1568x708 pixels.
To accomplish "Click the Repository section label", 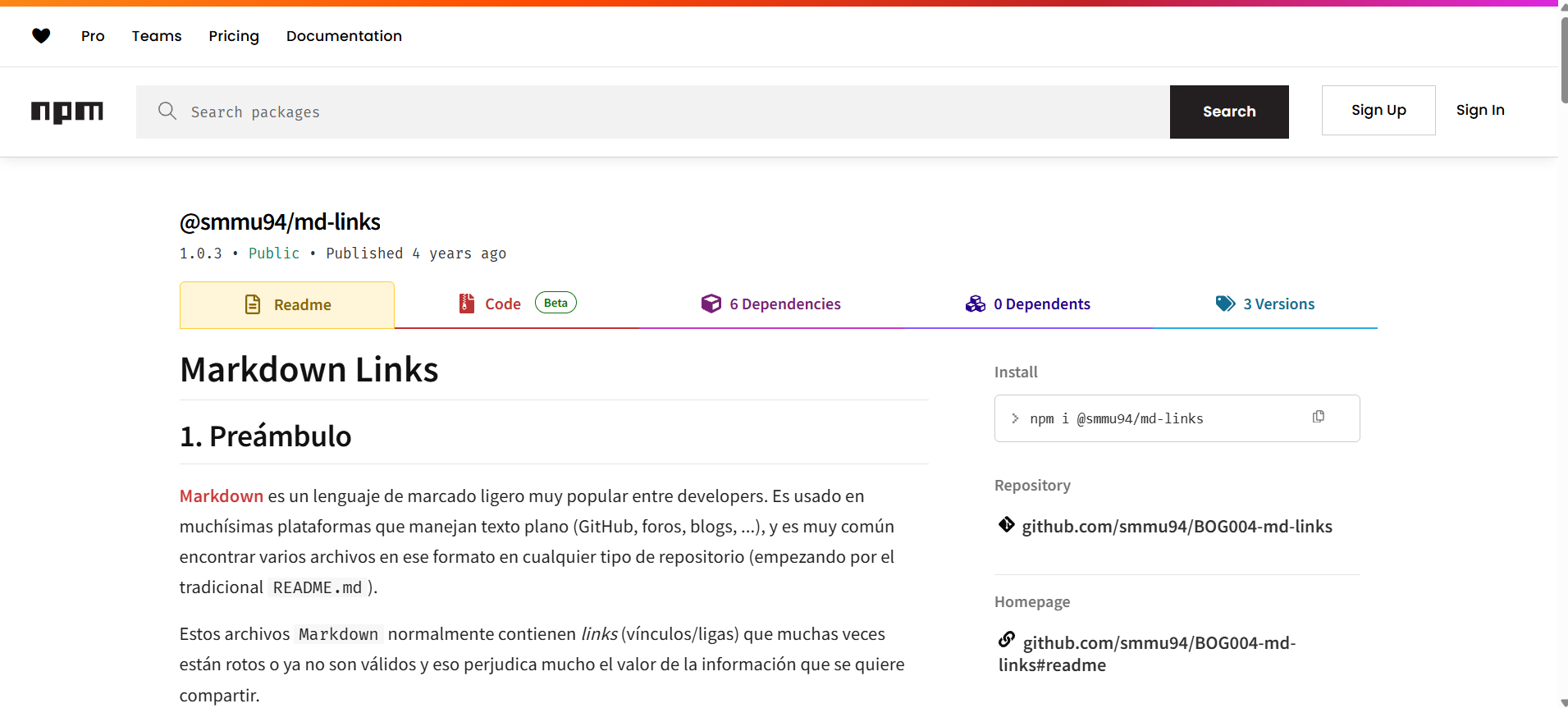I will (x=1032, y=486).
